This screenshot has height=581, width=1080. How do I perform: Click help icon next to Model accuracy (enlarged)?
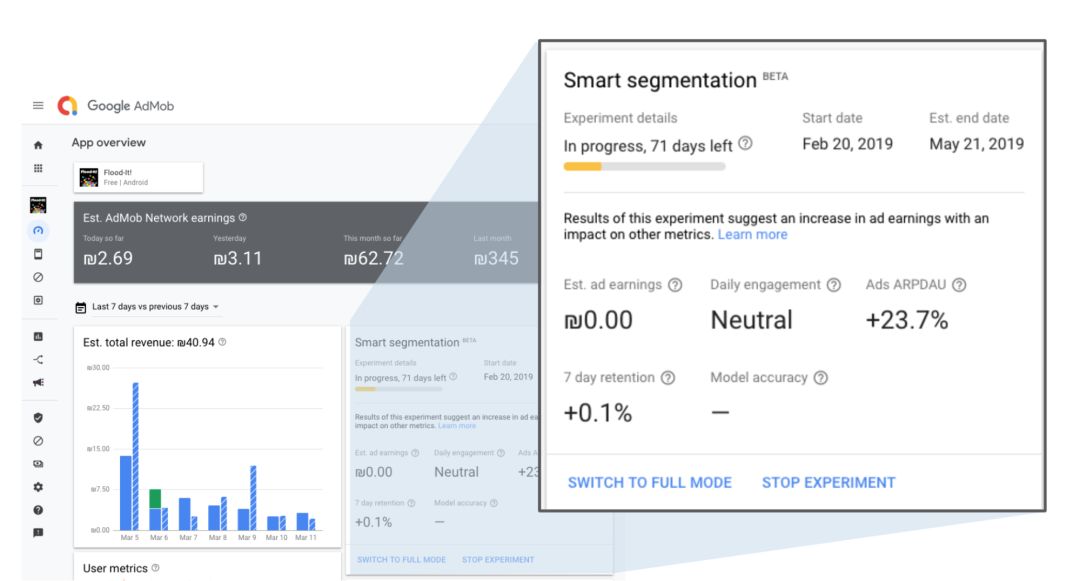pos(820,378)
